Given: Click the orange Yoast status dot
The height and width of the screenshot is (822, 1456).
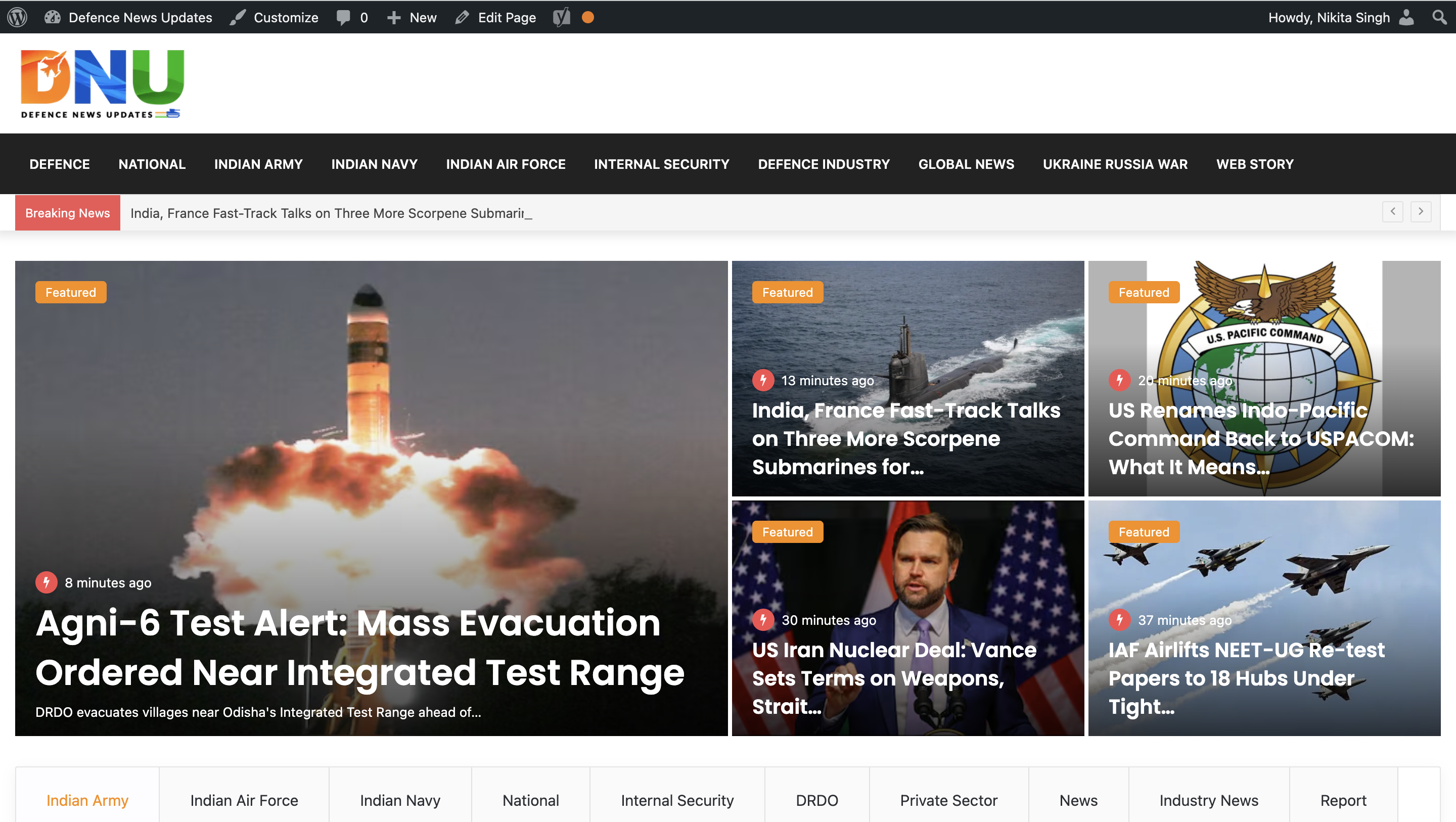Looking at the screenshot, I should point(588,18).
